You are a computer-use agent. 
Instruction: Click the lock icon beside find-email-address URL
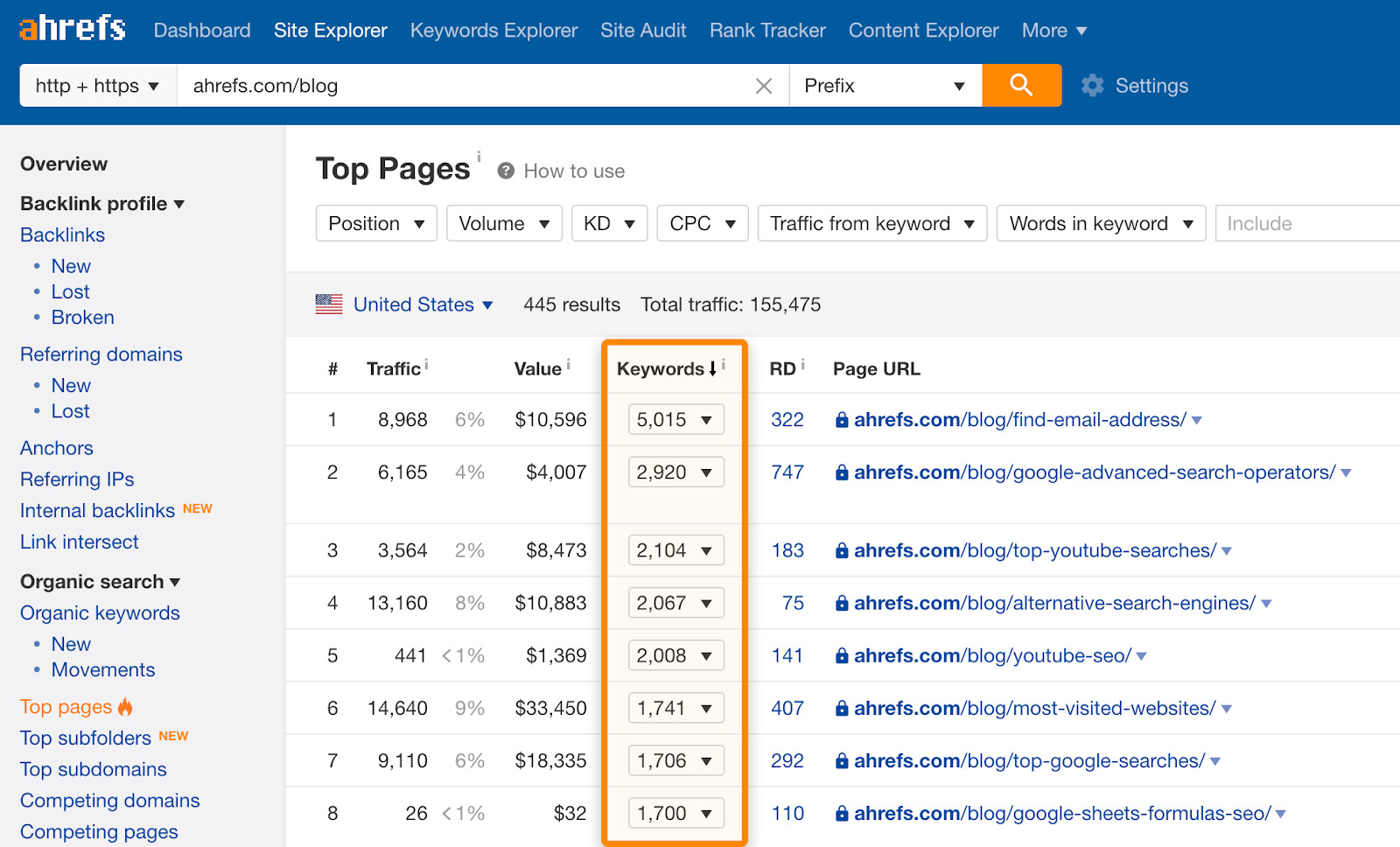click(x=840, y=419)
